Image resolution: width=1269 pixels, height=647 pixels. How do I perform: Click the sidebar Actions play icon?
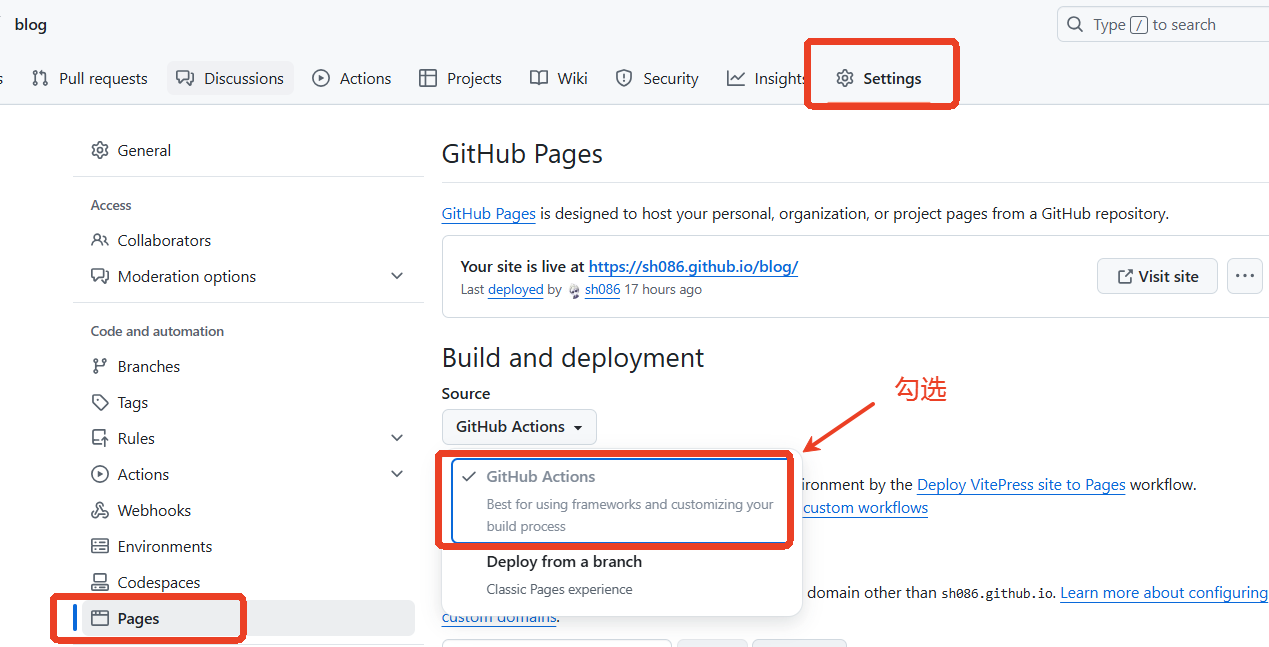pos(100,474)
